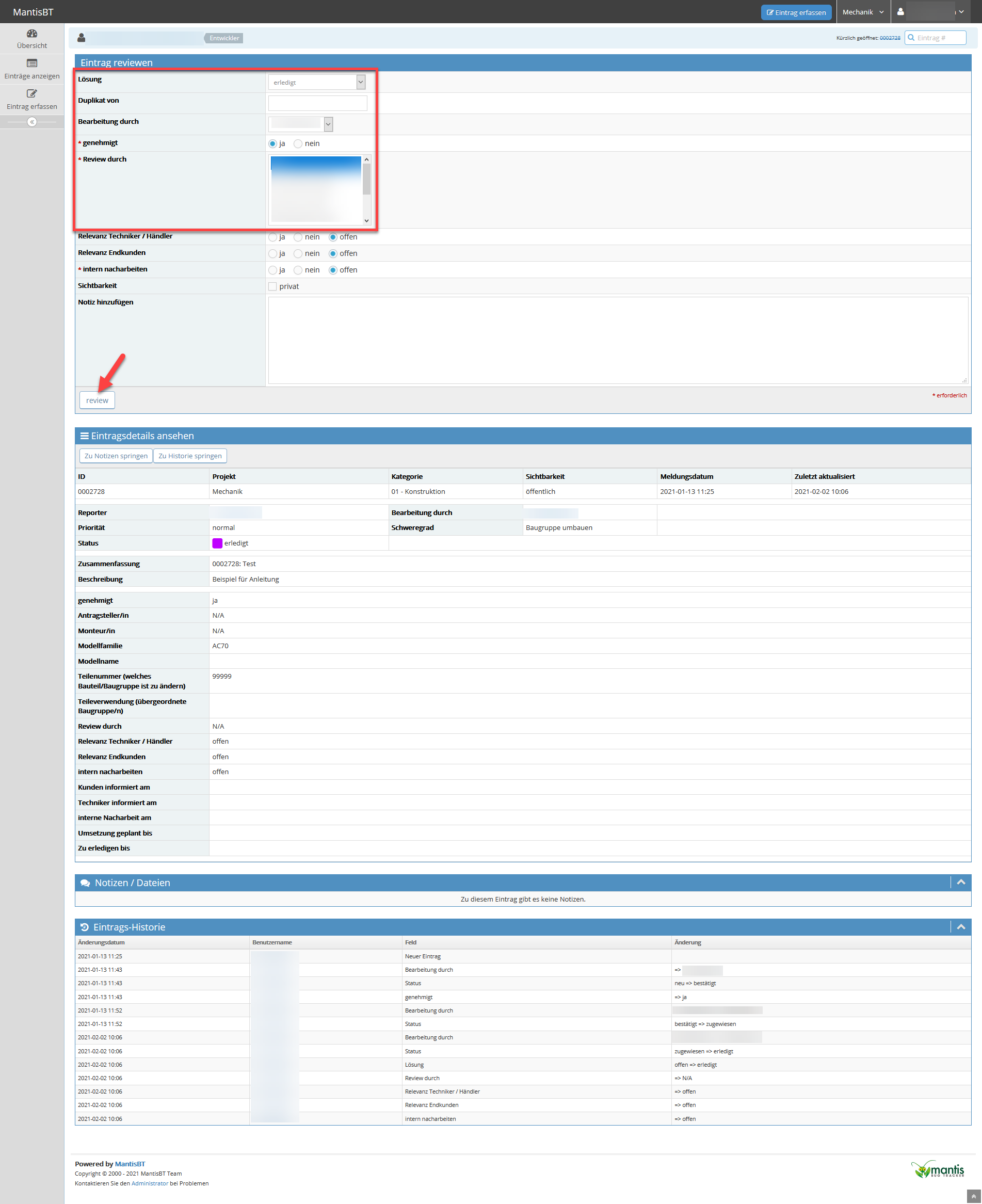982x1204 pixels.
Task: Select "ja" for Relevanz Endkunden
Action: tap(272, 253)
